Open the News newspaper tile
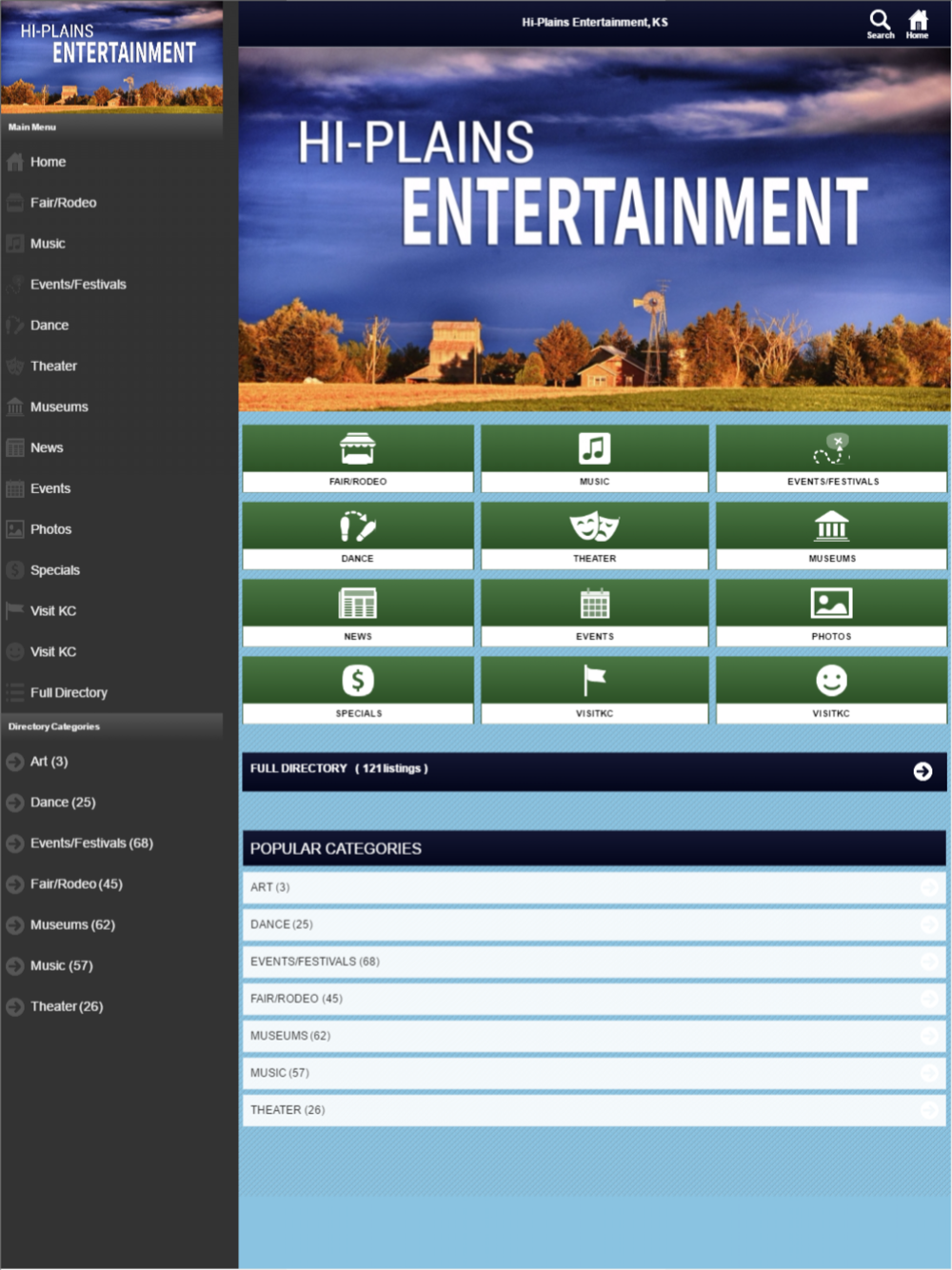This screenshot has height=1270, width=952. (358, 614)
